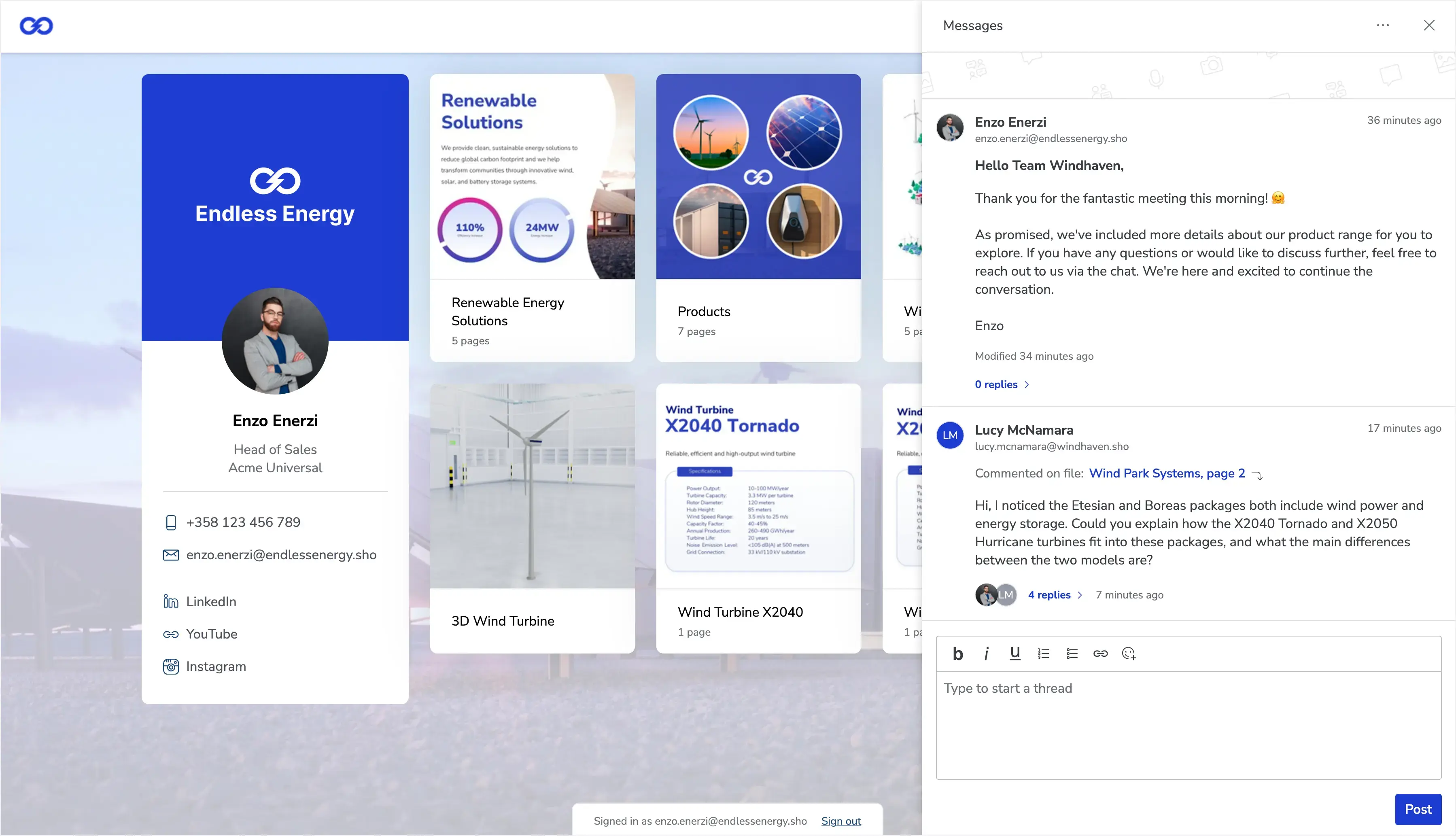Click 'Signed in as enzo.enerzi@endlessenergy.sho' text
Screen dimensions: 1456x836
700,821
